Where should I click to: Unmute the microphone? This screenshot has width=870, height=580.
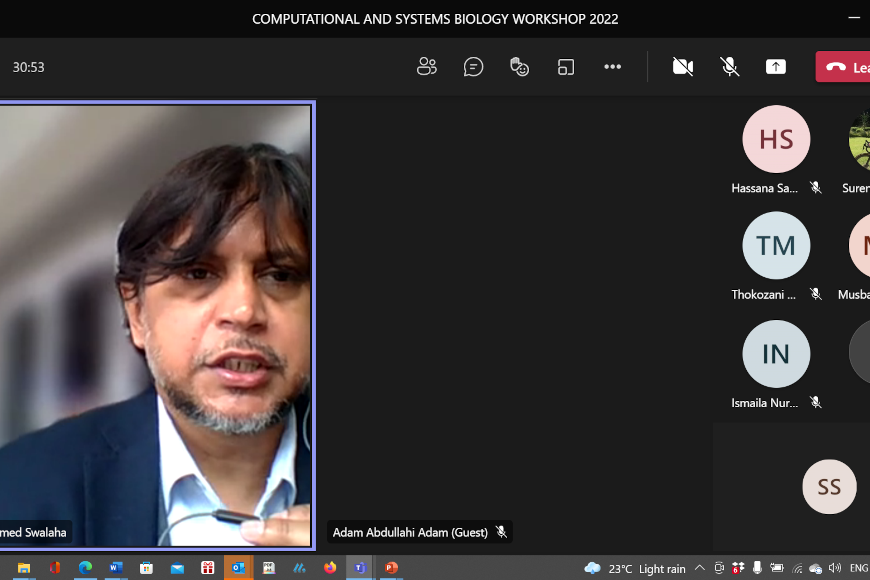coord(730,67)
